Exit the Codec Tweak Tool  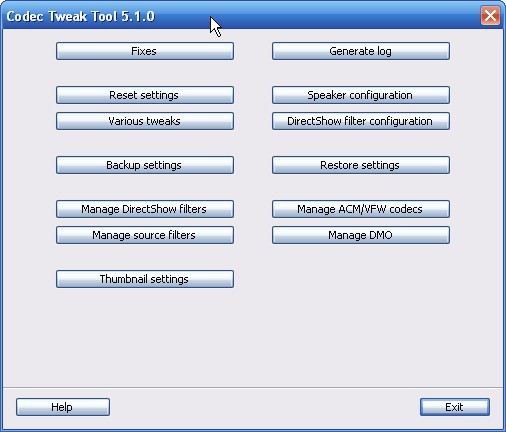[455, 407]
